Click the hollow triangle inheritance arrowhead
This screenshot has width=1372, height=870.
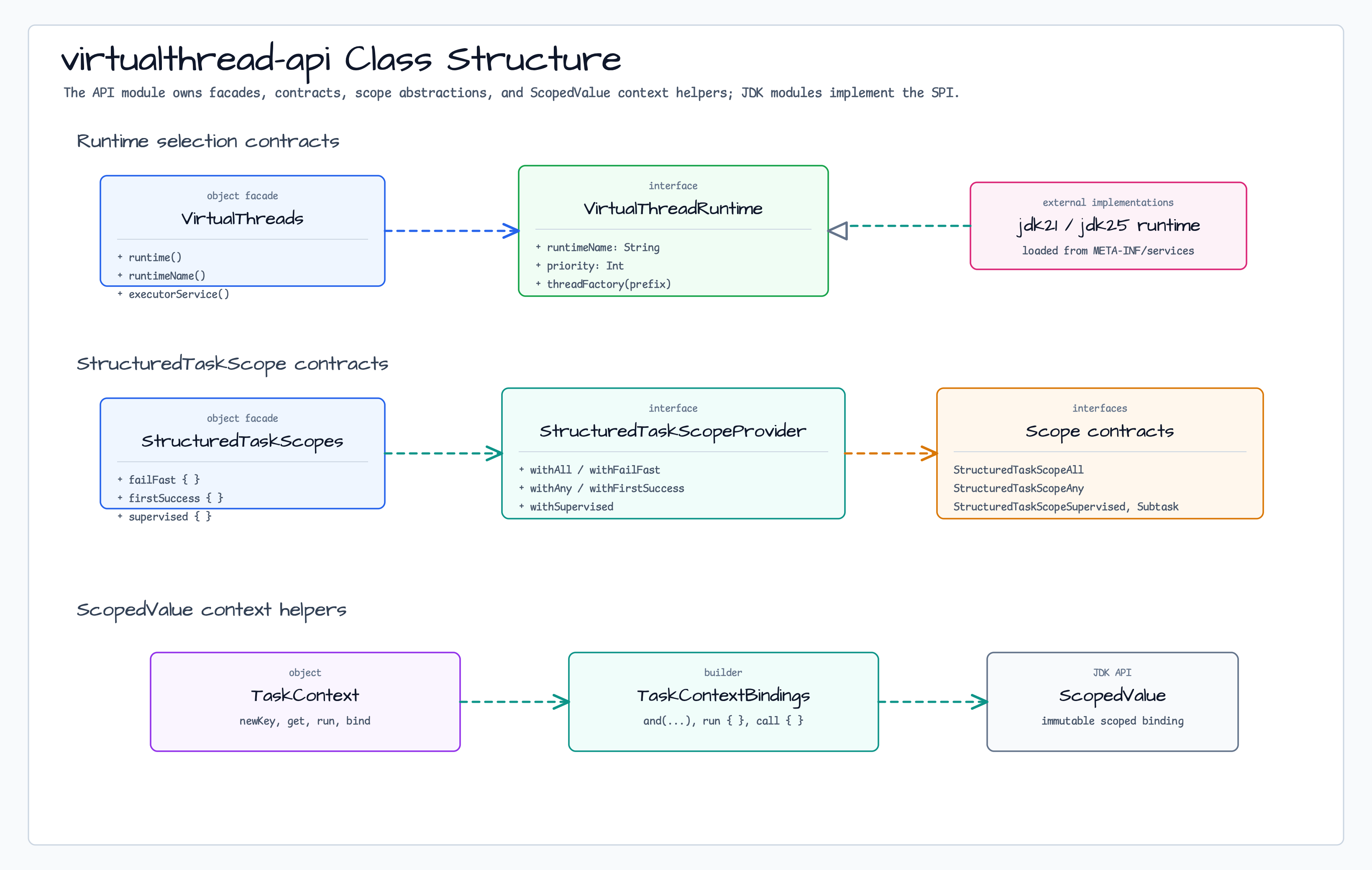(837, 231)
